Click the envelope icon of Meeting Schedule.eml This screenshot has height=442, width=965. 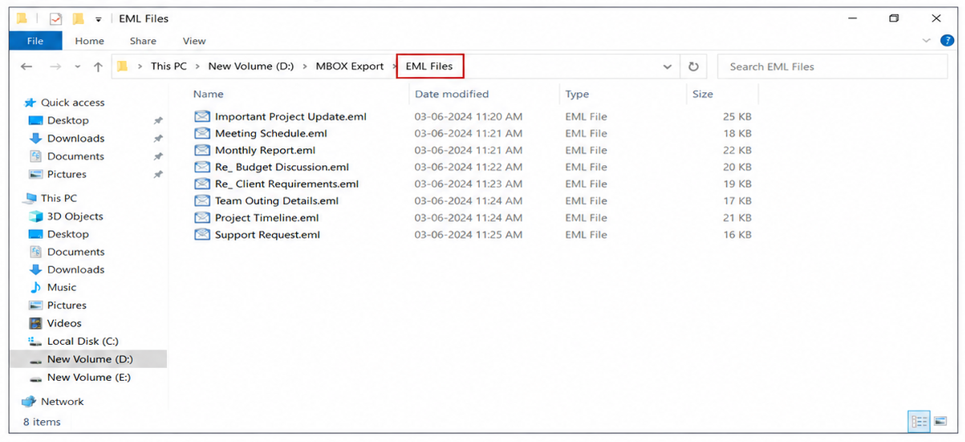[x=202, y=133]
